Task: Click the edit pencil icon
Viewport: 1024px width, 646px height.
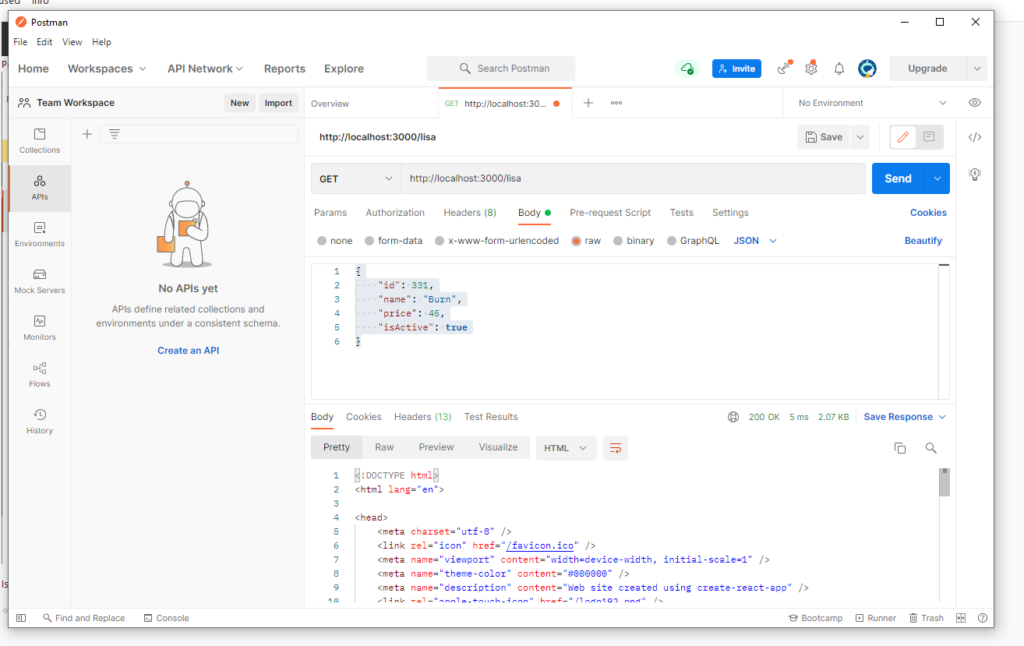Action: coord(903,137)
